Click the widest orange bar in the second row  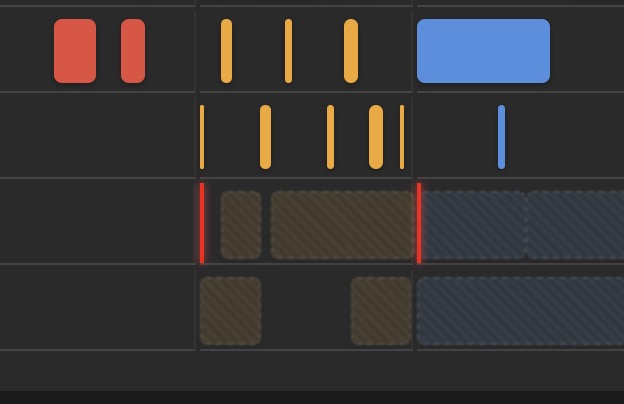pyautogui.click(x=376, y=137)
